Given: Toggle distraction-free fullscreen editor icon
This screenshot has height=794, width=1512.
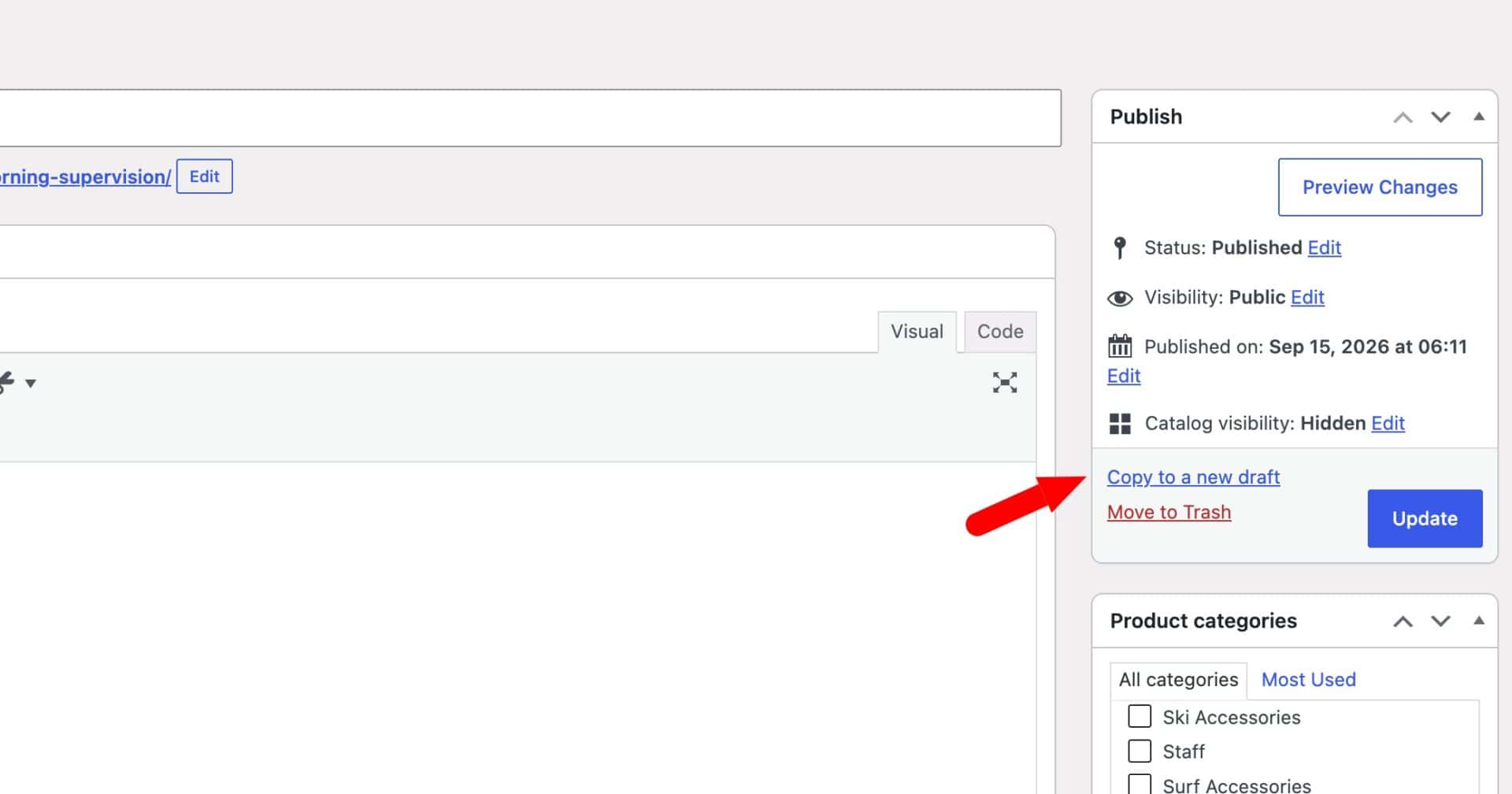Looking at the screenshot, I should coord(1005,383).
